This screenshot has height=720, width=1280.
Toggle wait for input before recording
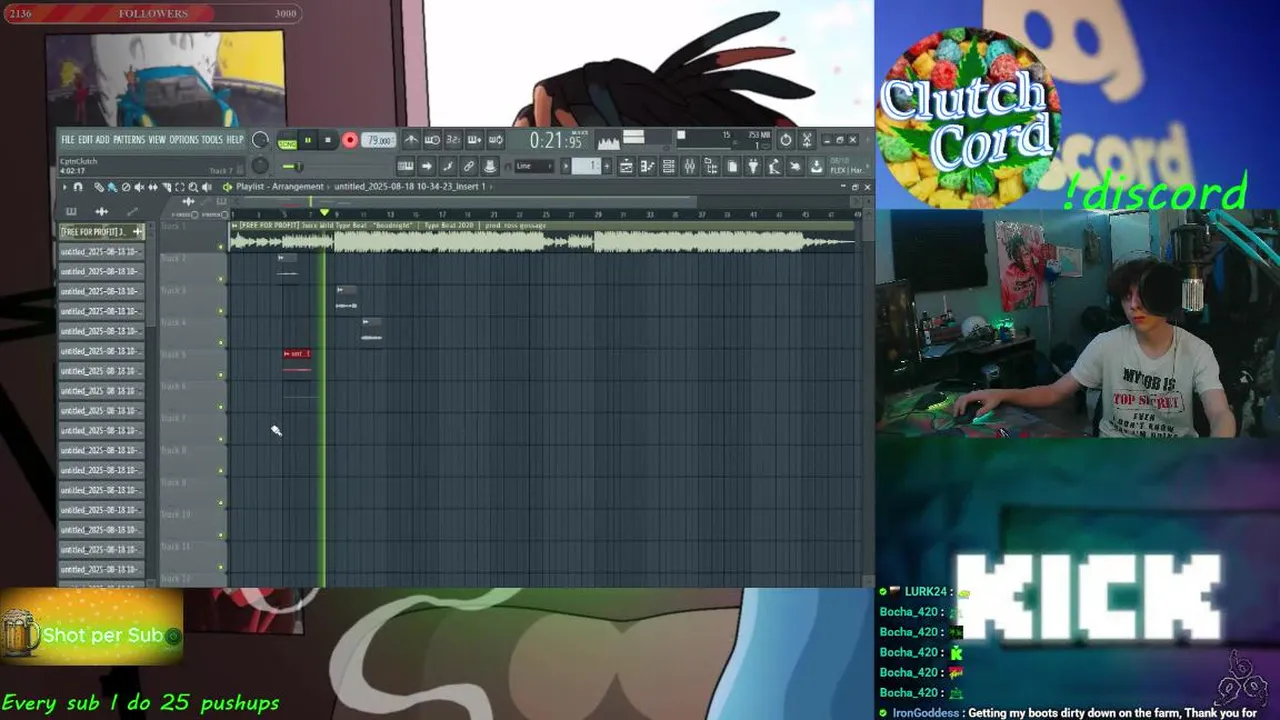432,140
